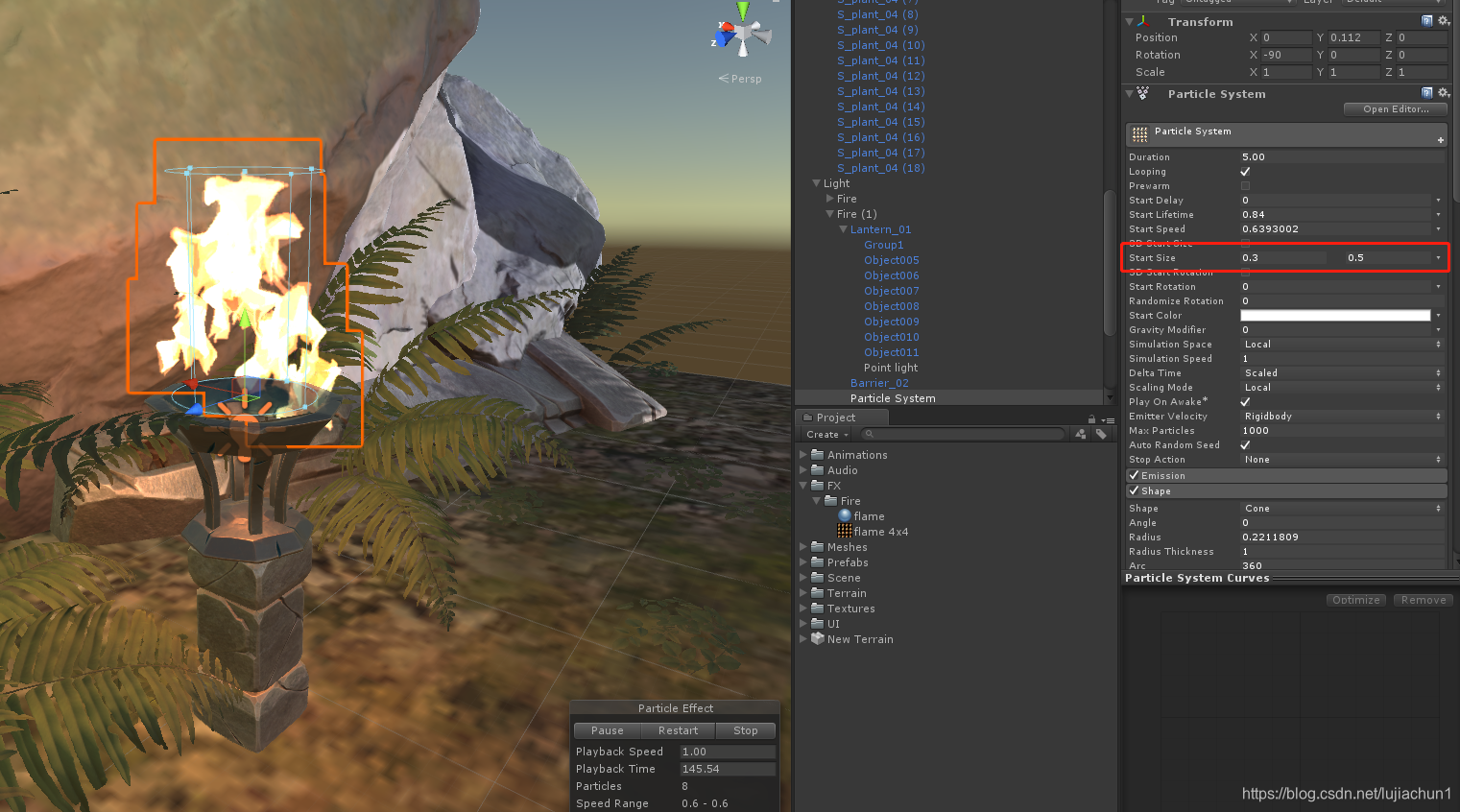Click the Remove curves button
This screenshot has width=1460, height=812.
(1424, 600)
